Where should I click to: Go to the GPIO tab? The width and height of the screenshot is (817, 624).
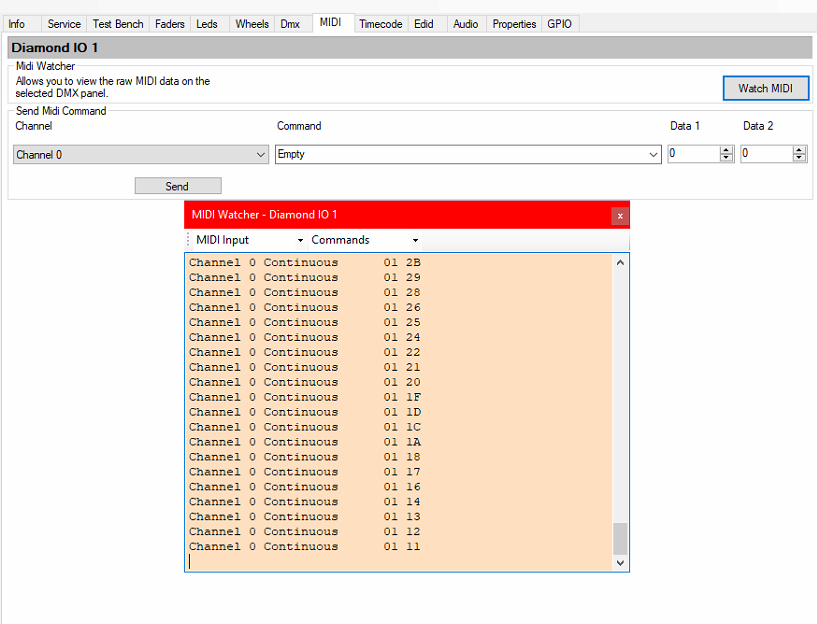[560, 24]
